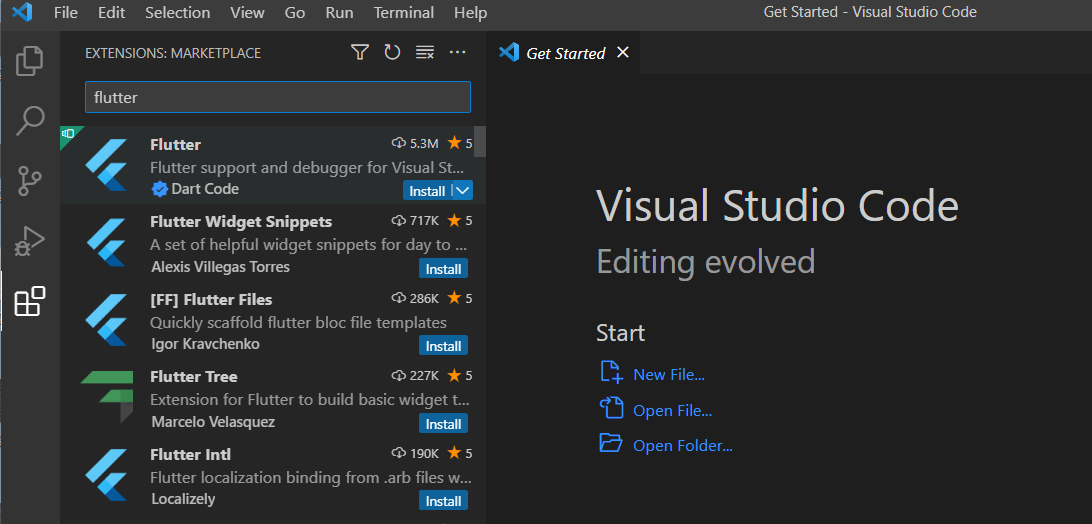Open the View menu
The image size is (1092, 524).
[247, 13]
